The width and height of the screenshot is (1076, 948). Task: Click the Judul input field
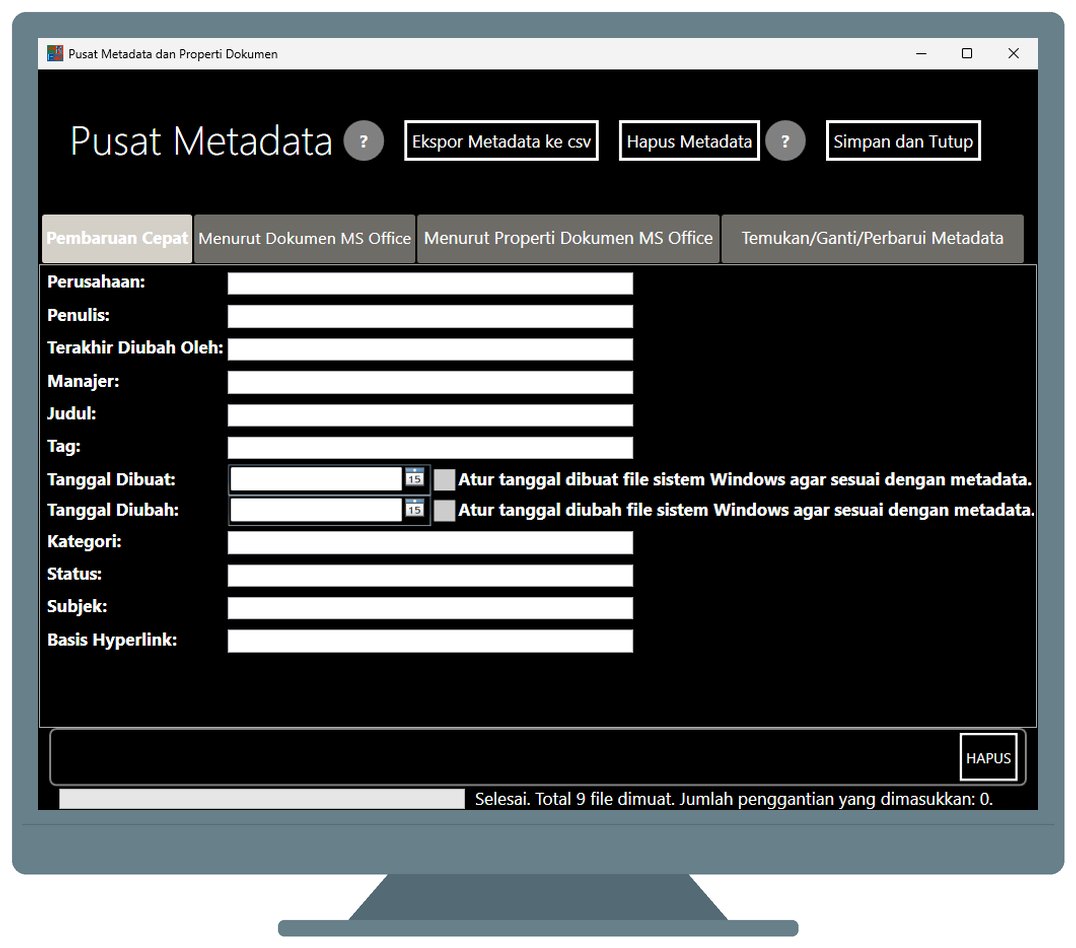430,415
